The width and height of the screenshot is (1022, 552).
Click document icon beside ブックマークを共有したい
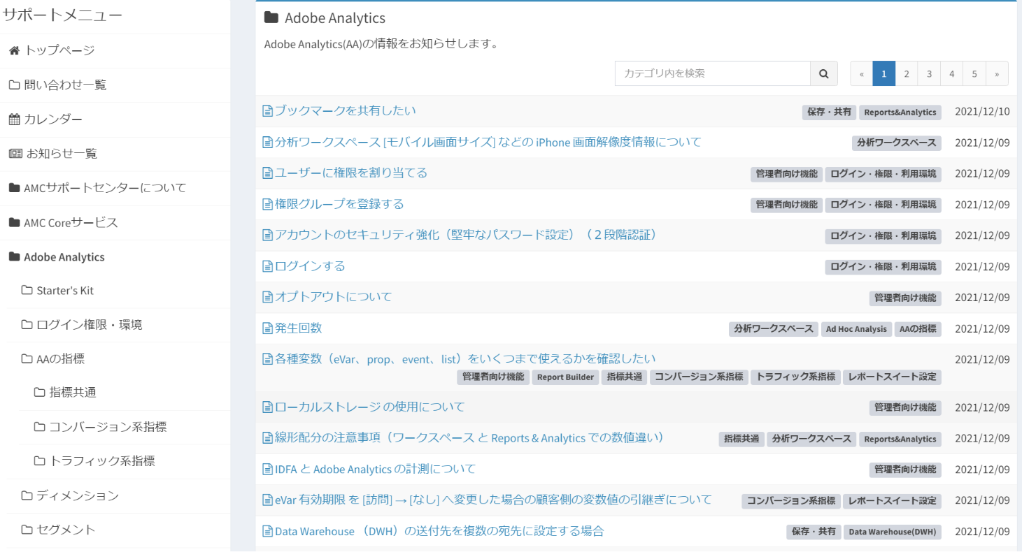tap(267, 111)
